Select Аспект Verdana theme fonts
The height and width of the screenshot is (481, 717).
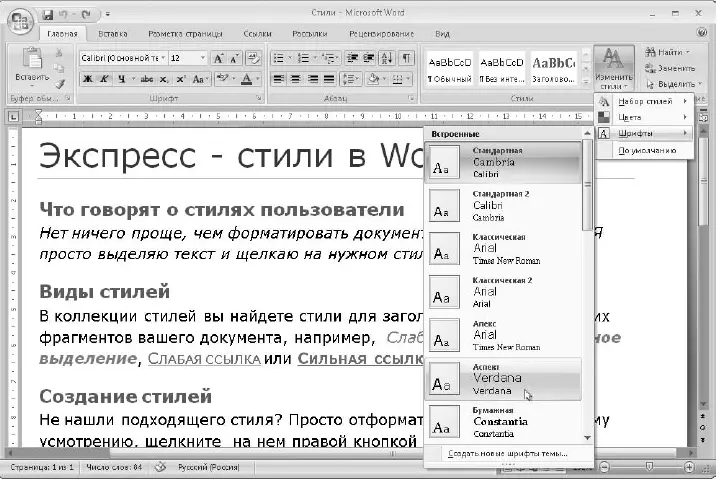click(x=503, y=379)
